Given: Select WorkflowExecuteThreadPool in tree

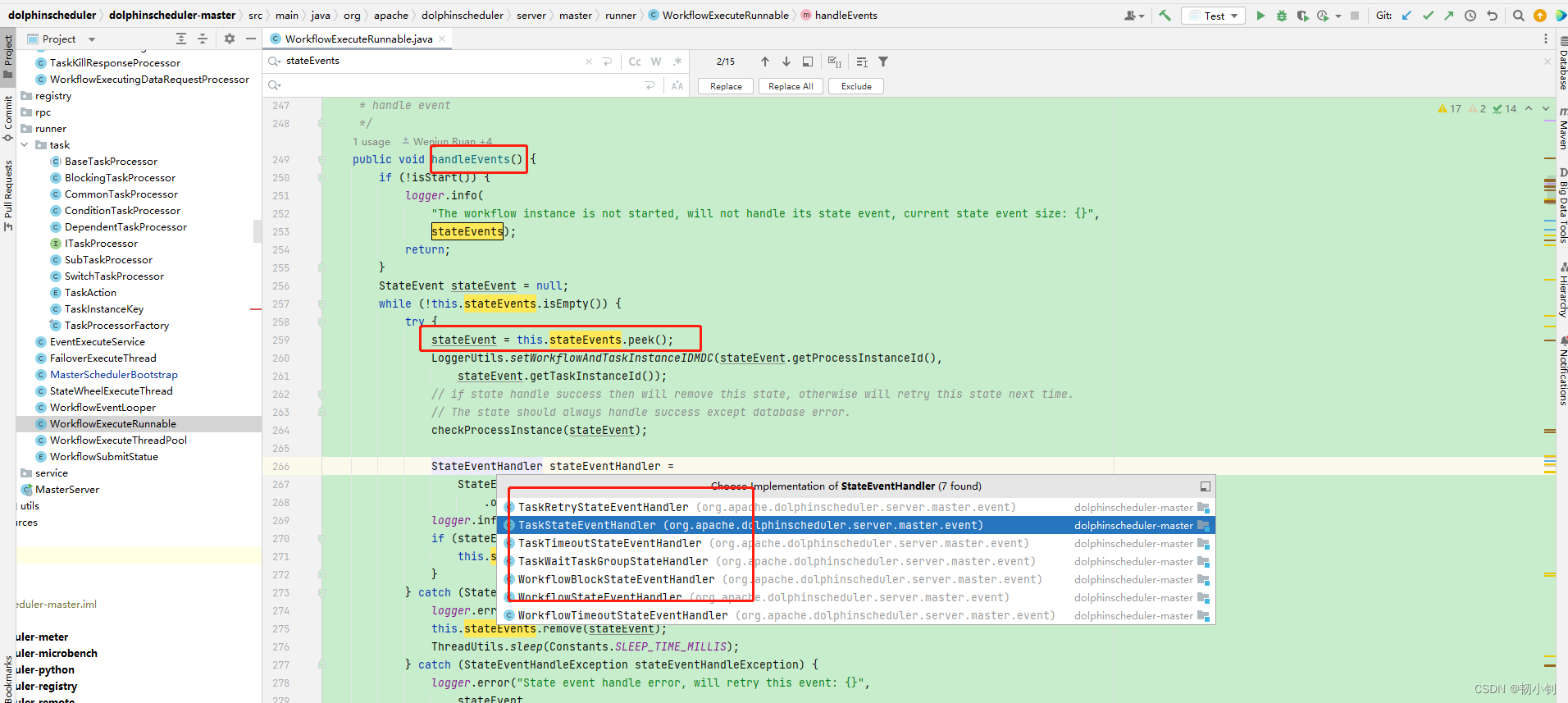Looking at the screenshot, I should pos(118,441).
